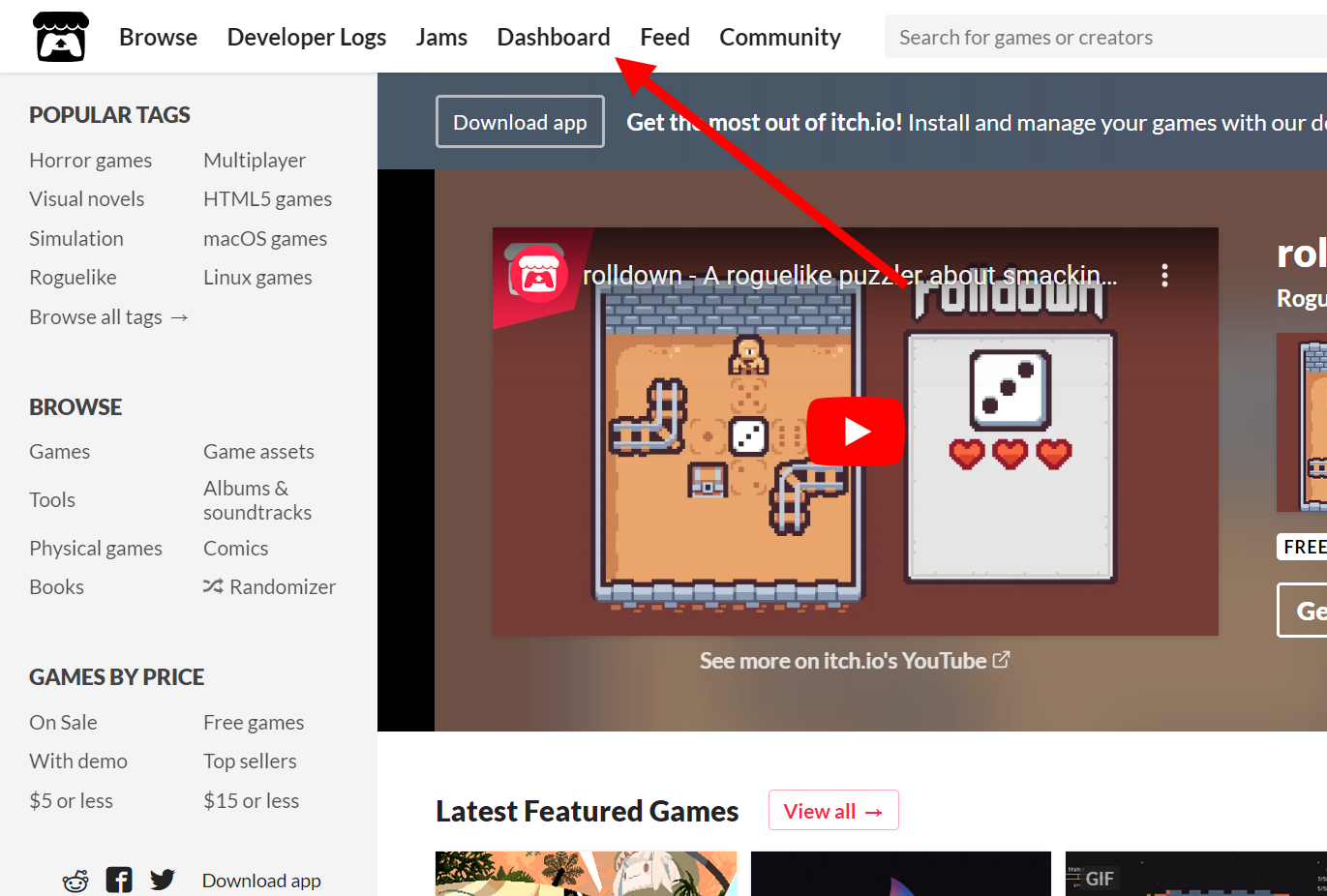Browse Roguelike tag
The image size is (1327, 896).
pos(73,278)
